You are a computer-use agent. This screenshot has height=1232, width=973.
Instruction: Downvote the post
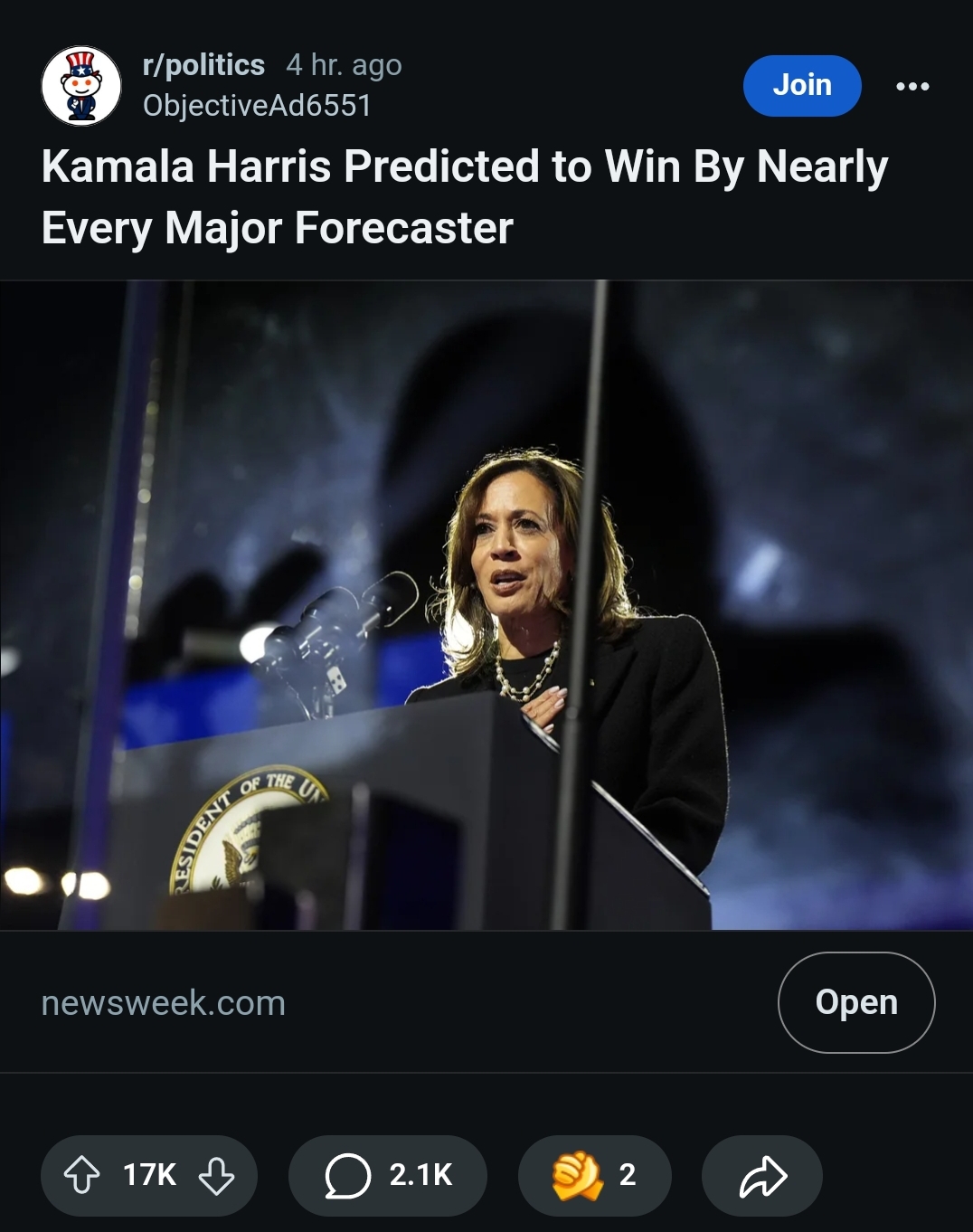tap(216, 1175)
